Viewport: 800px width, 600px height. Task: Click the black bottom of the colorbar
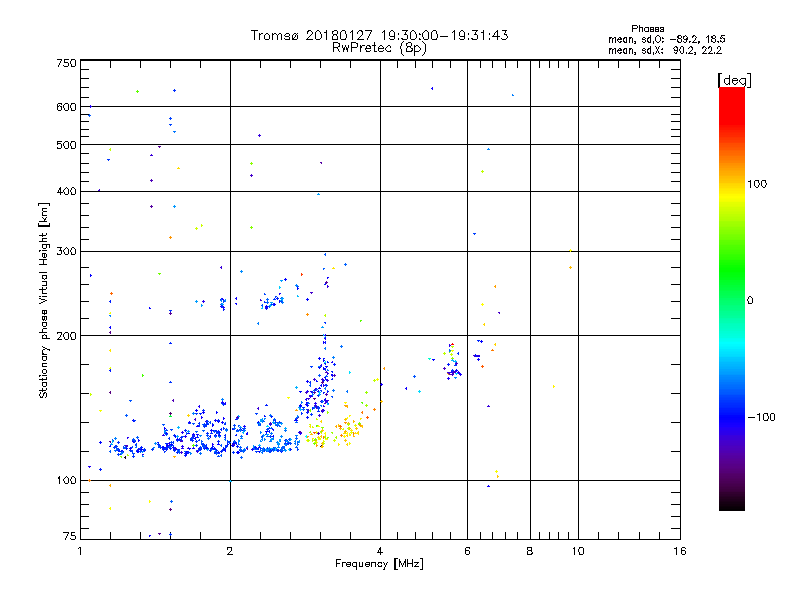(x=732, y=504)
